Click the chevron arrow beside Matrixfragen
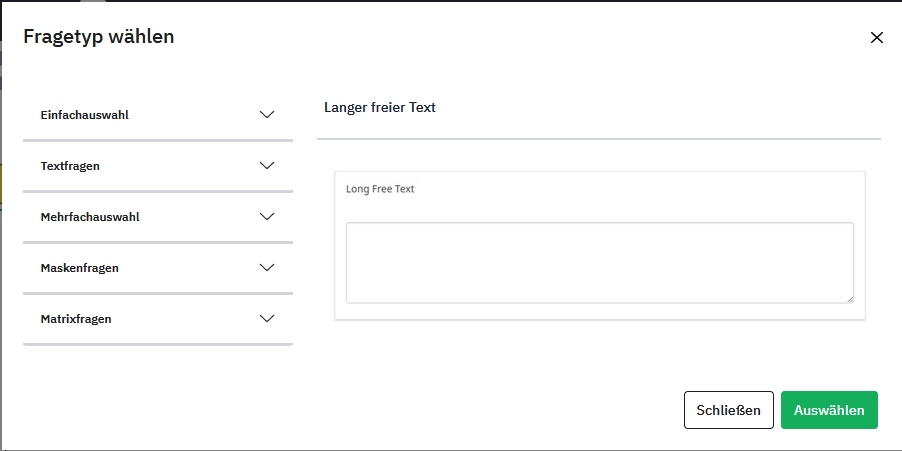 [x=267, y=319]
